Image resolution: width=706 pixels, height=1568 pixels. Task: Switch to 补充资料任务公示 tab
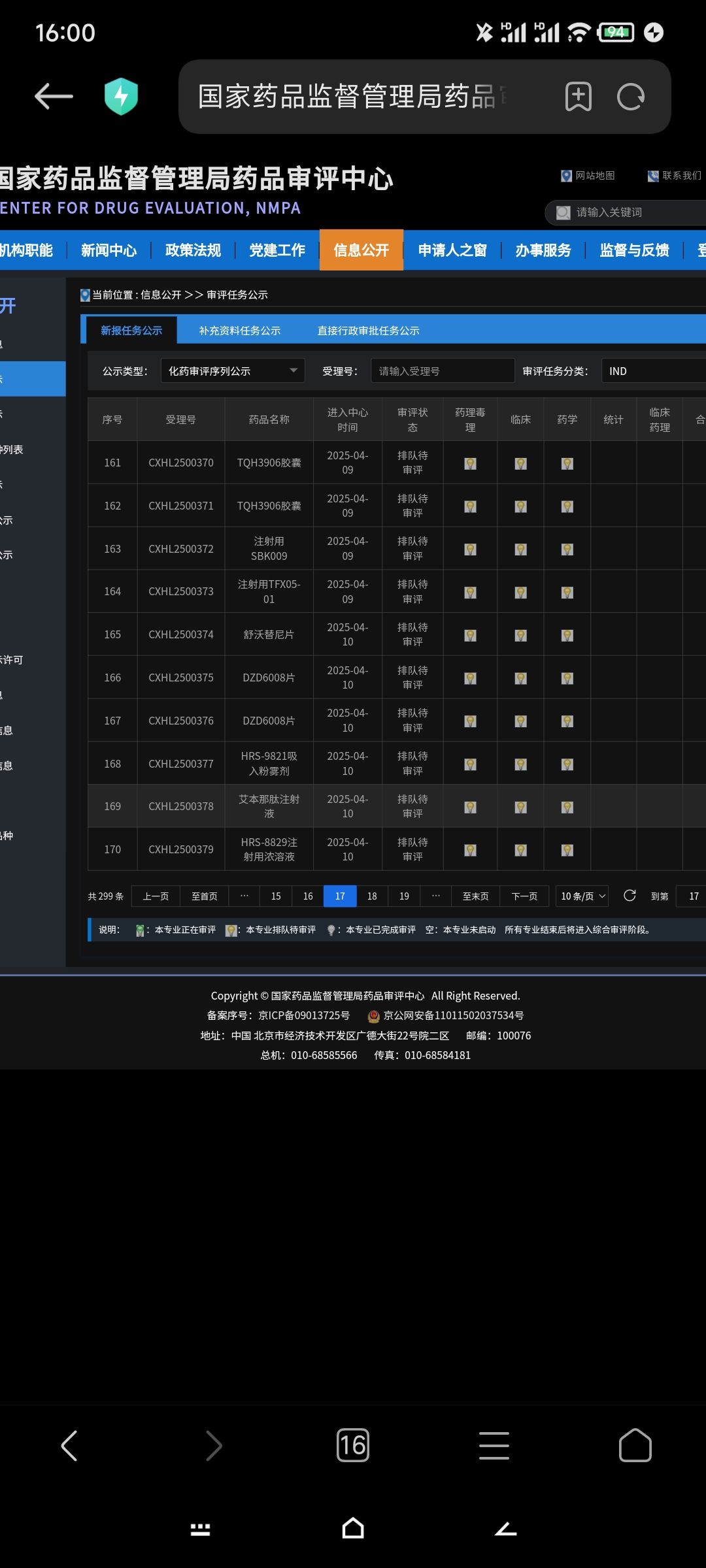tap(240, 331)
